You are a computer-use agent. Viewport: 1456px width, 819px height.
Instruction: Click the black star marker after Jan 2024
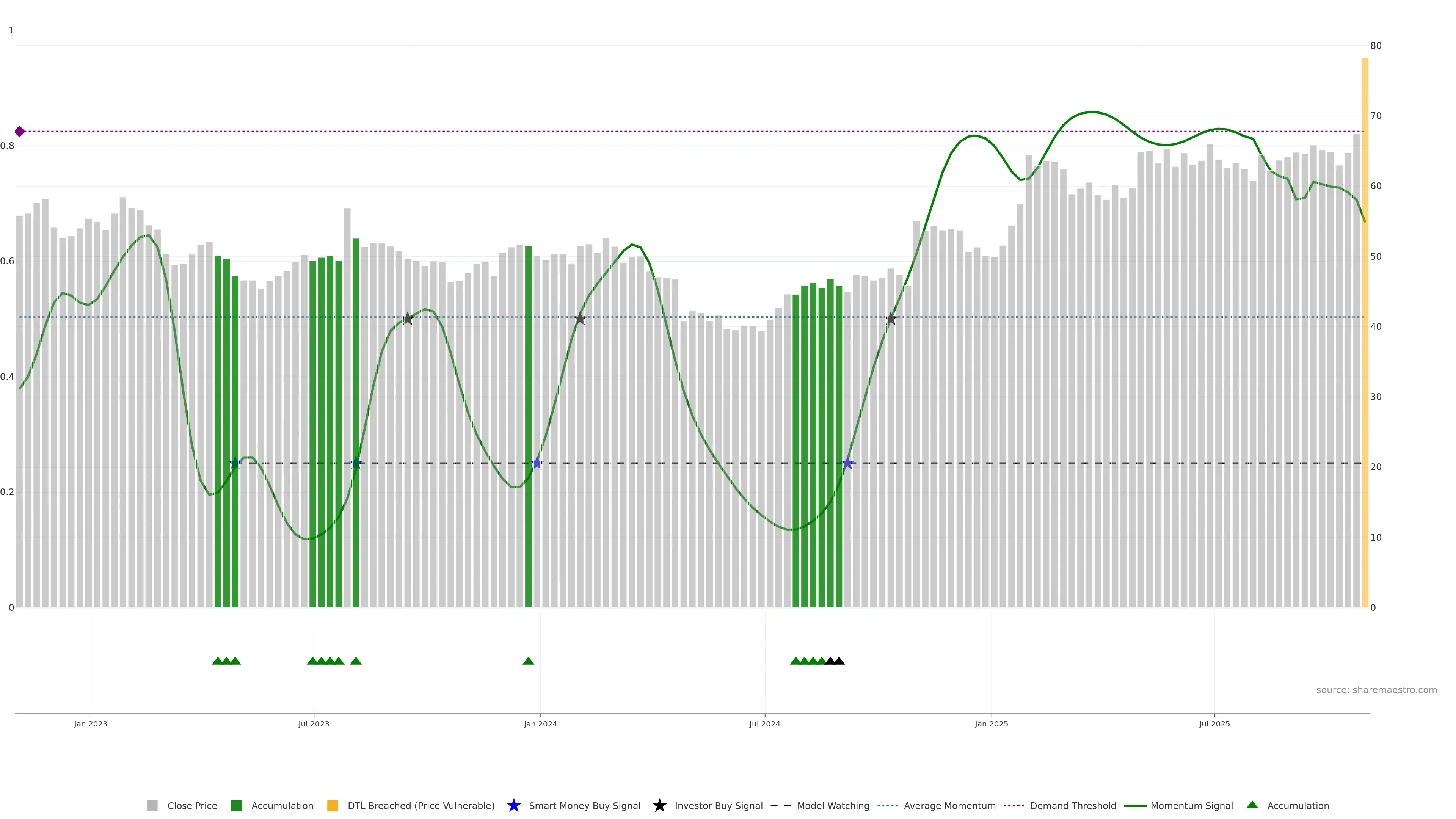click(580, 319)
